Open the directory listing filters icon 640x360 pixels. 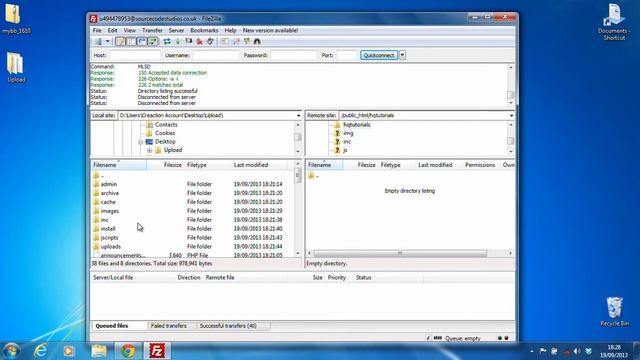pyautogui.click(x=225, y=41)
